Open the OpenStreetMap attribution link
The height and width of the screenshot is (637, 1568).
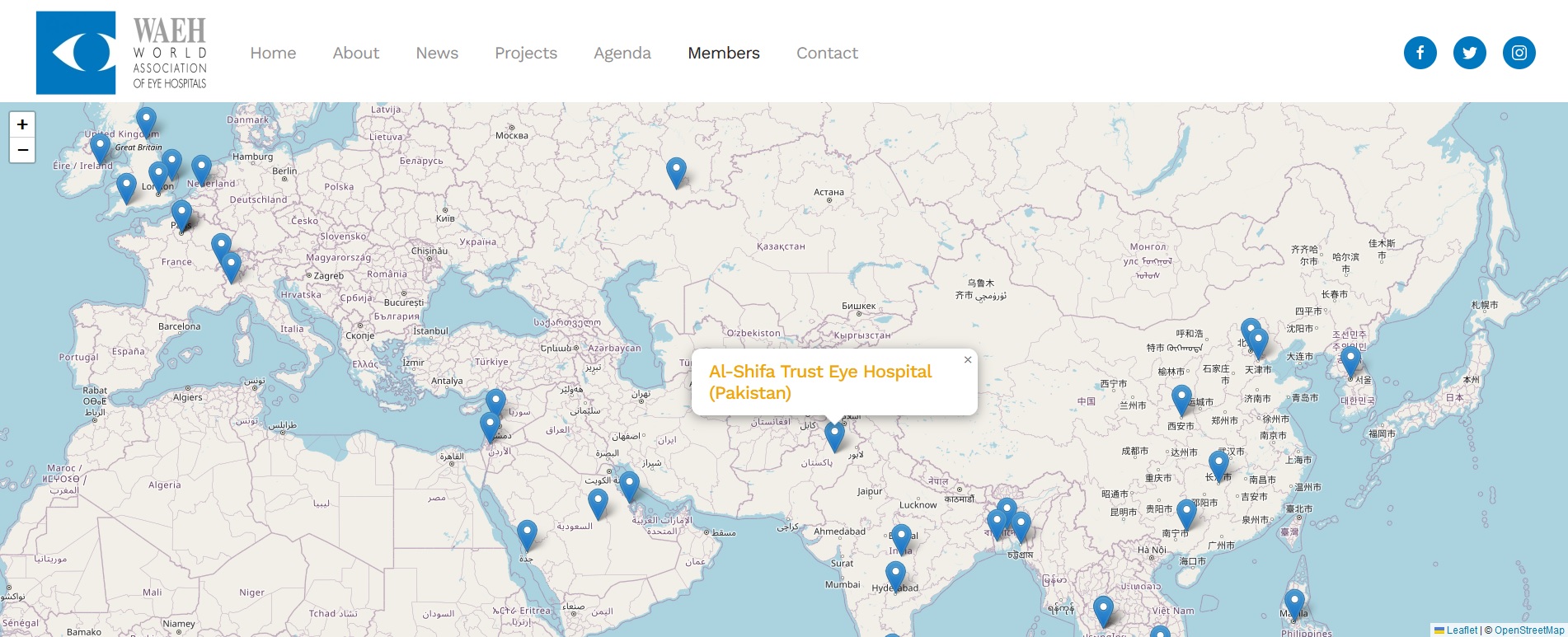[x=1529, y=630]
